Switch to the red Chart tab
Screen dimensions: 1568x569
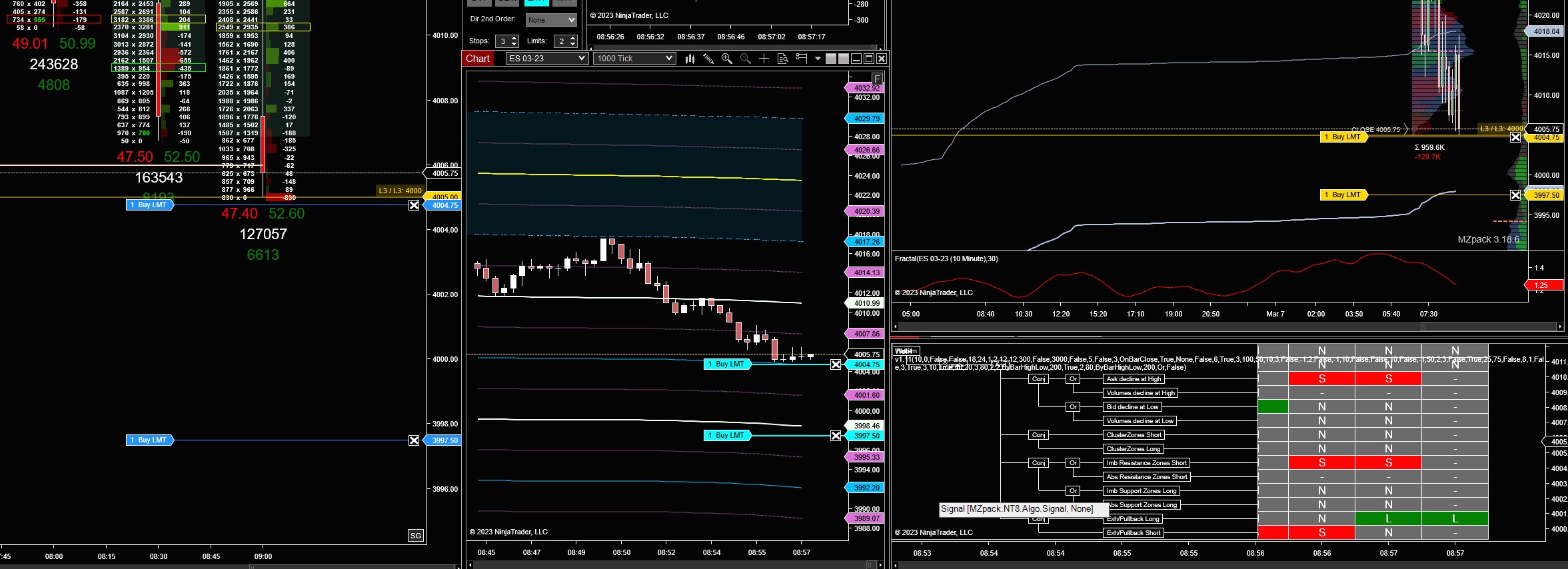pos(478,59)
